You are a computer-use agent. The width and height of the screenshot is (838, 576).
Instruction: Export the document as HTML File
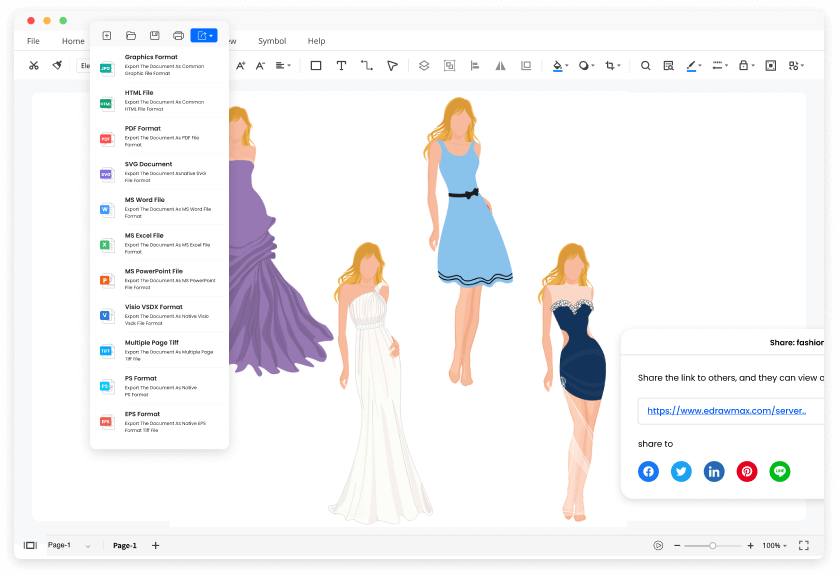(159, 100)
